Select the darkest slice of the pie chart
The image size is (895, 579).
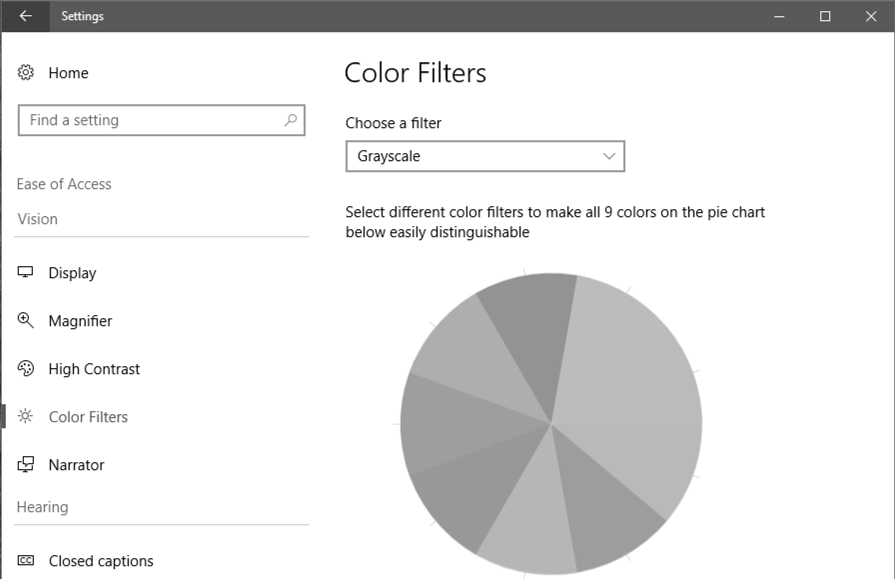point(530,310)
